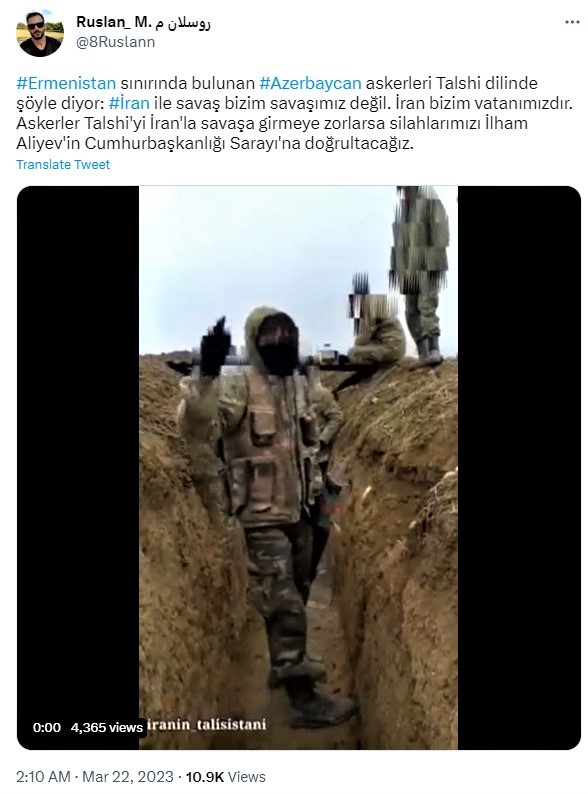Open the Mar 22, 2023 date link
The width and height of the screenshot is (588, 794).
(128, 777)
